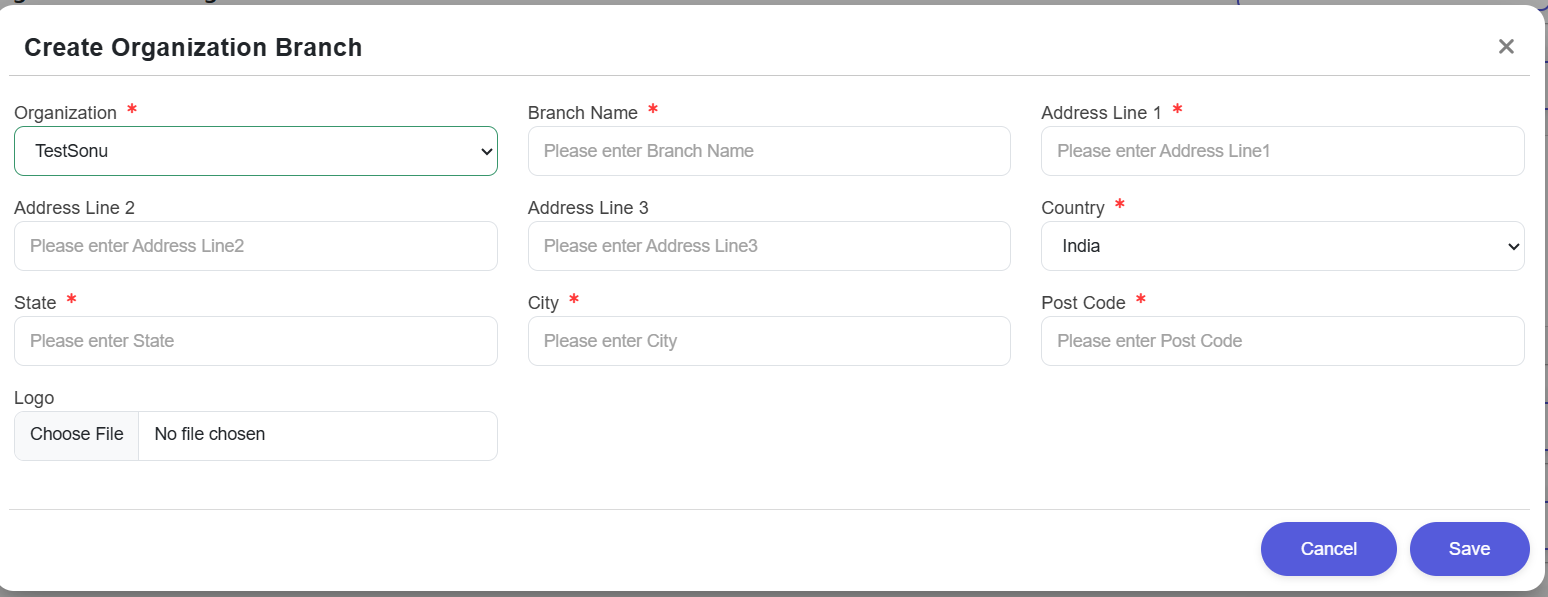Image resolution: width=1548 pixels, height=597 pixels.
Task: Select the Address Line 3 text box
Action: (x=769, y=246)
